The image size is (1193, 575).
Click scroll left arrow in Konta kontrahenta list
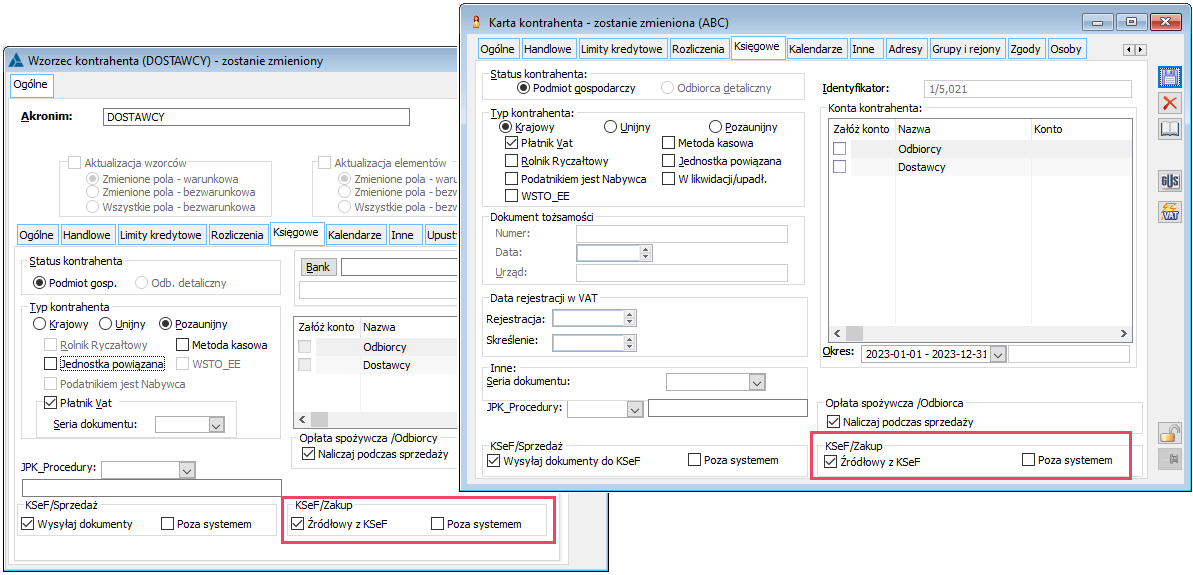click(838, 334)
